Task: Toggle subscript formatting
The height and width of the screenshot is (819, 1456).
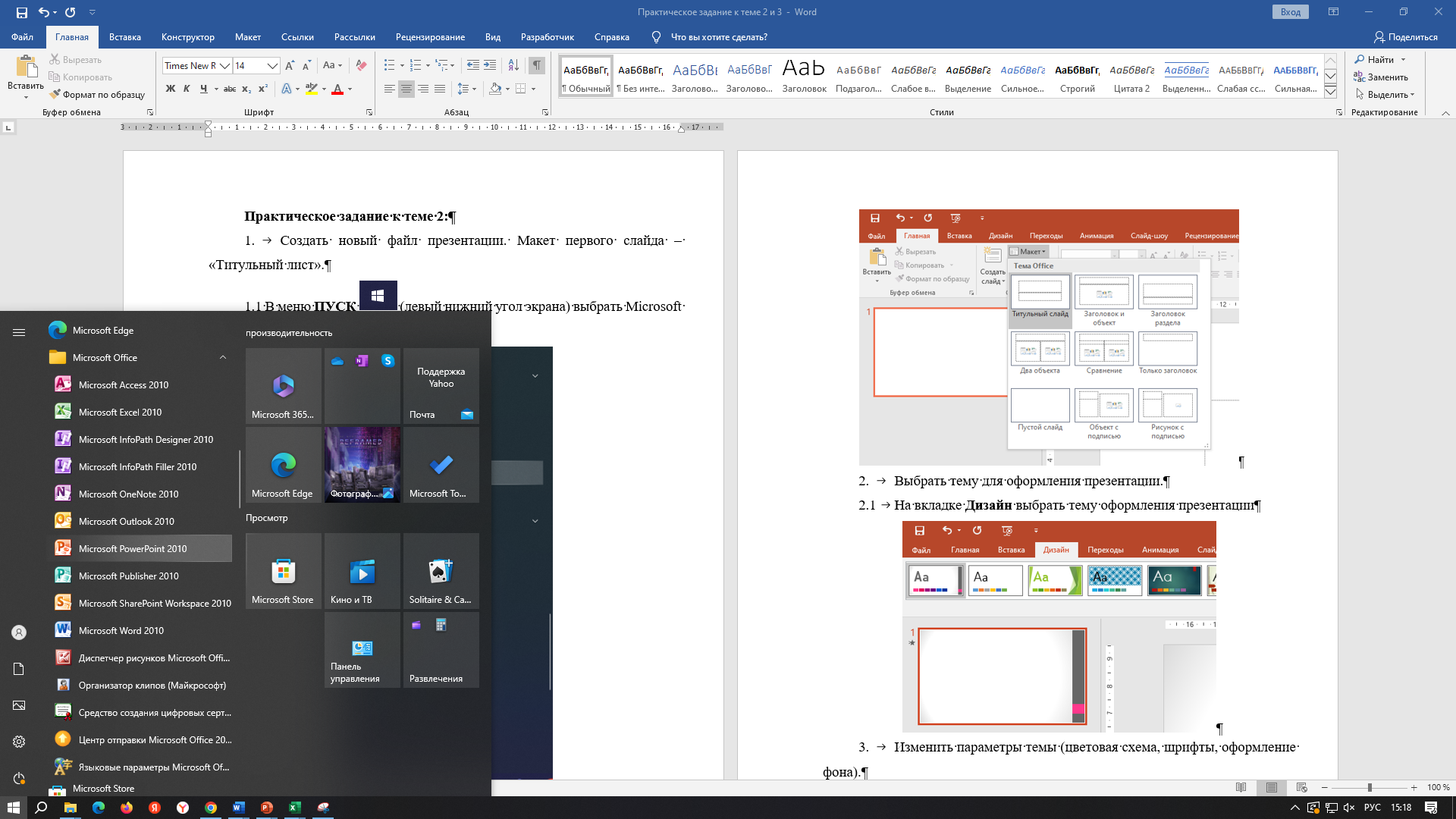Action: tap(246, 89)
